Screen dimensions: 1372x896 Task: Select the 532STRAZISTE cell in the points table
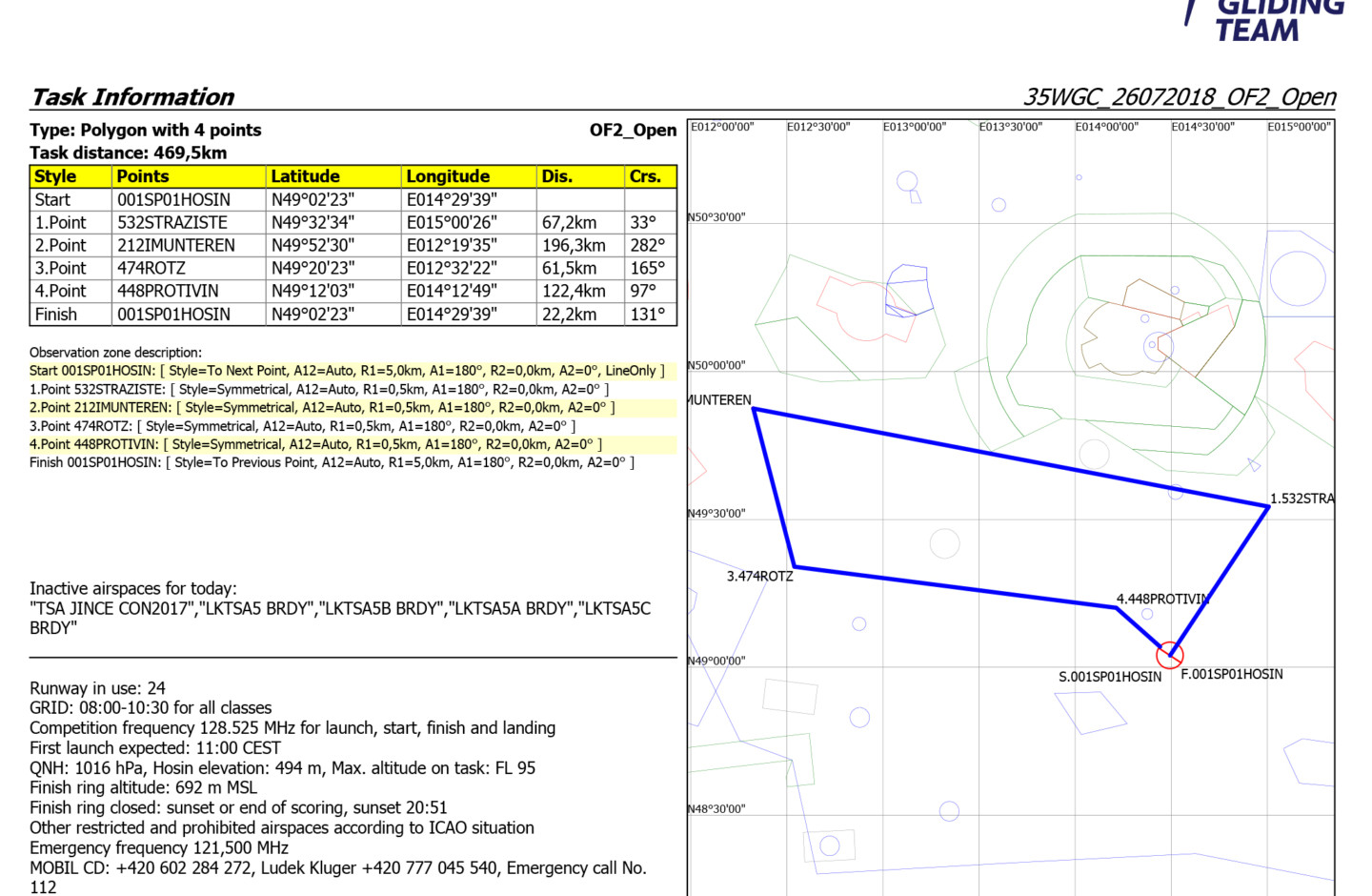(x=172, y=222)
